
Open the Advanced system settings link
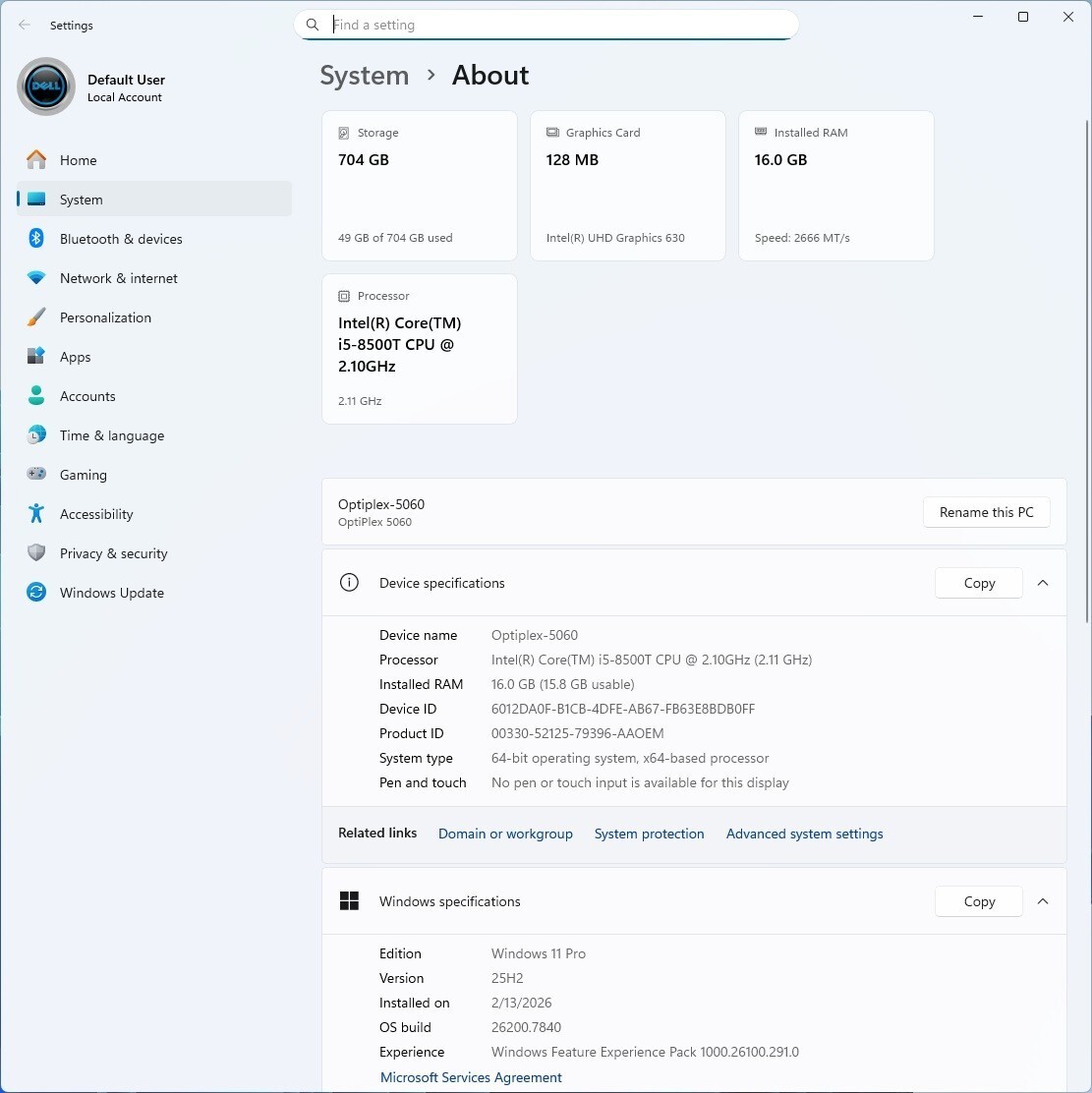tap(804, 834)
